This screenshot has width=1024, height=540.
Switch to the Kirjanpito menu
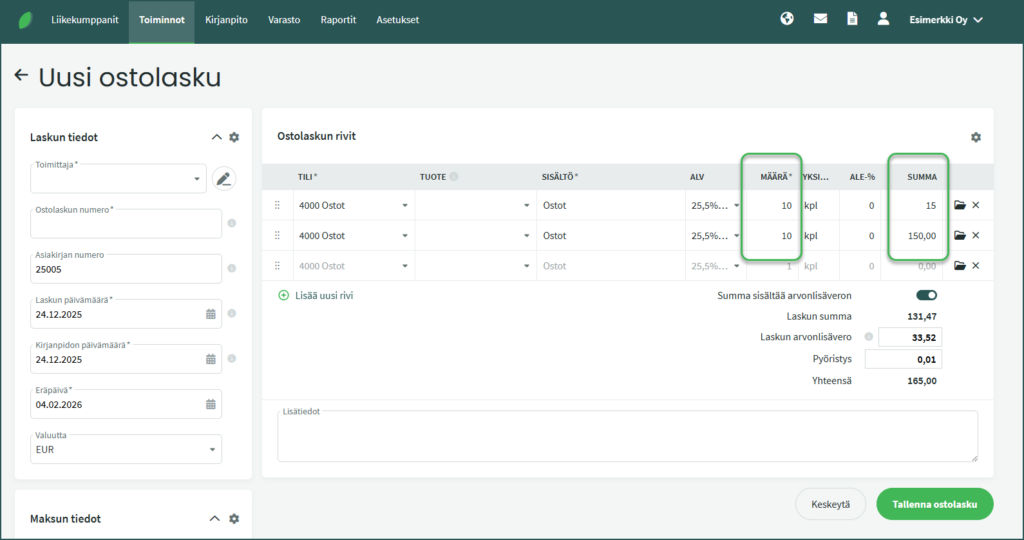(226, 20)
